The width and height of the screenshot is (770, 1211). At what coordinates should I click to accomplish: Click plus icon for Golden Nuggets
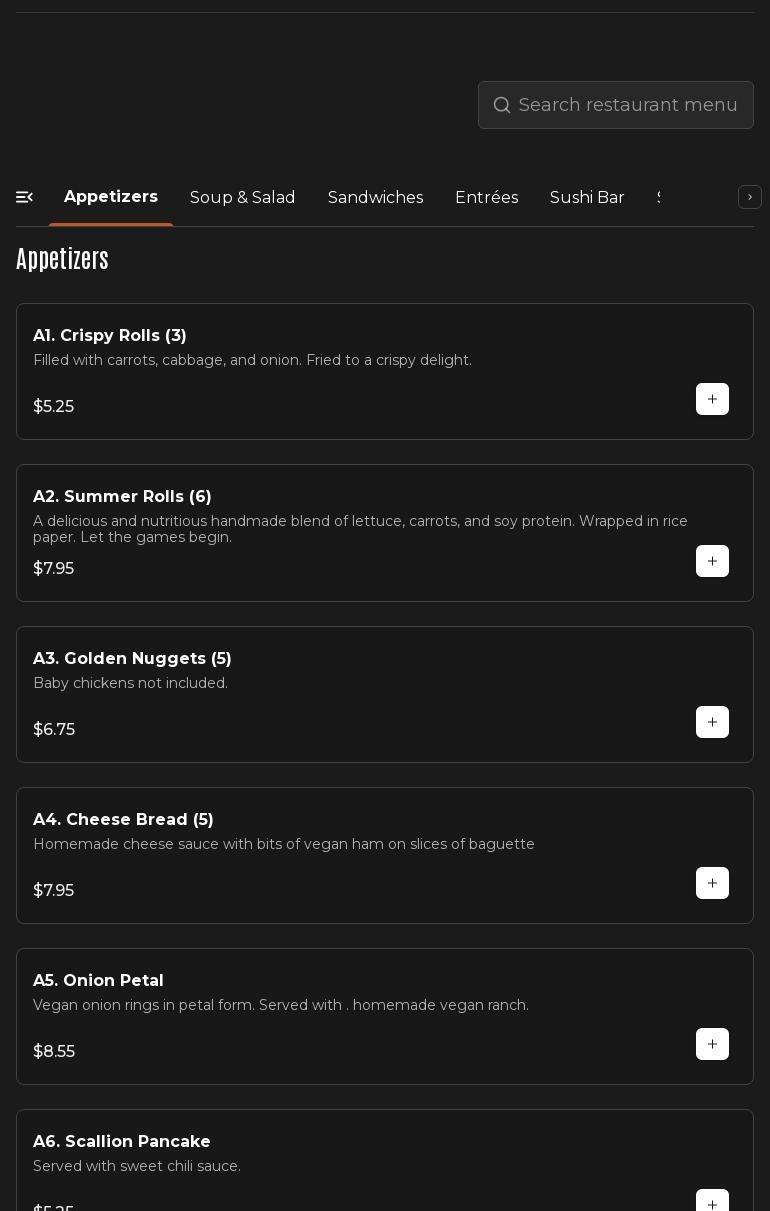[x=712, y=722]
